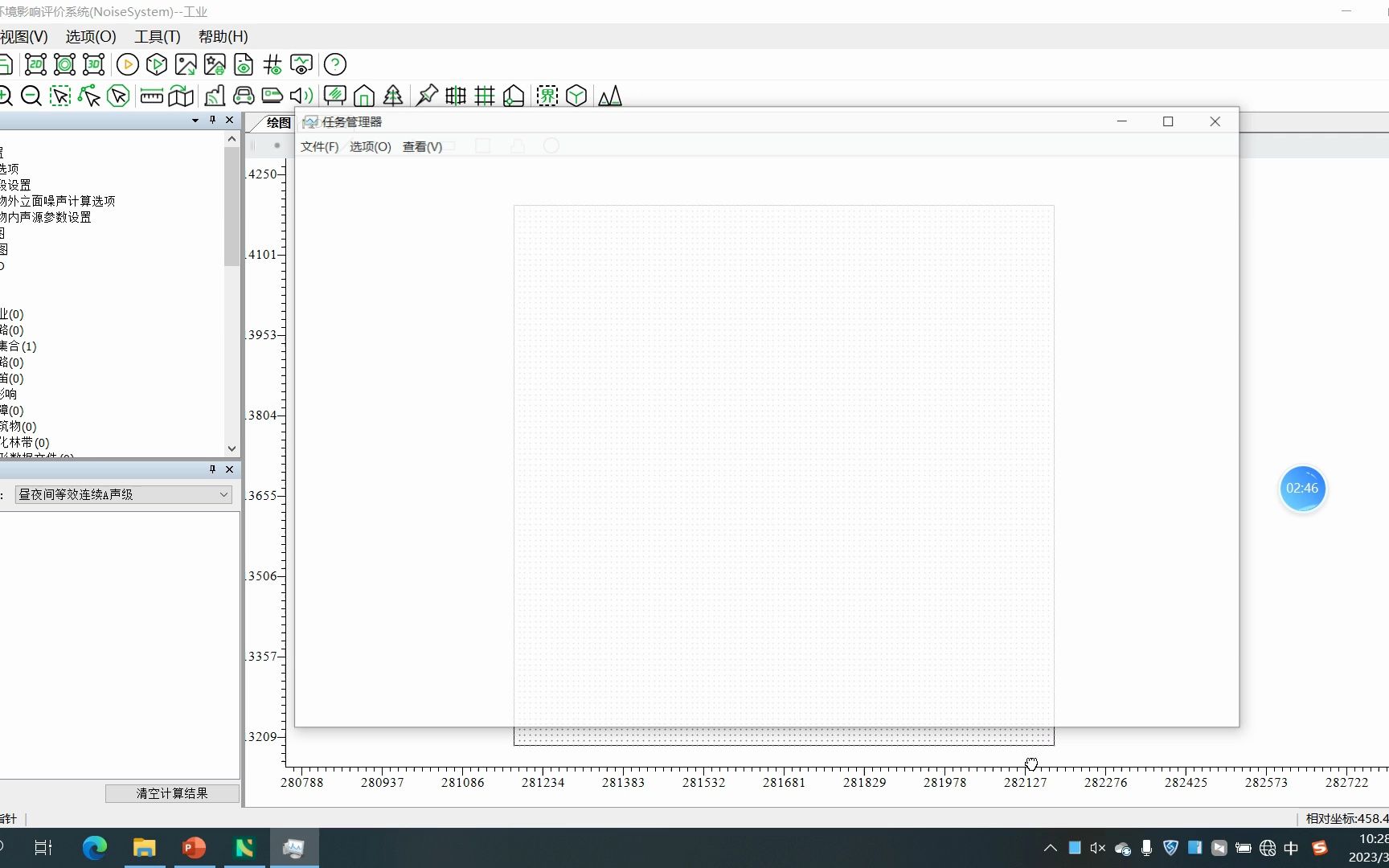Viewport: 1389px width, 868px height.
Task: Select the building facade point tool
Action: pos(514,96)
